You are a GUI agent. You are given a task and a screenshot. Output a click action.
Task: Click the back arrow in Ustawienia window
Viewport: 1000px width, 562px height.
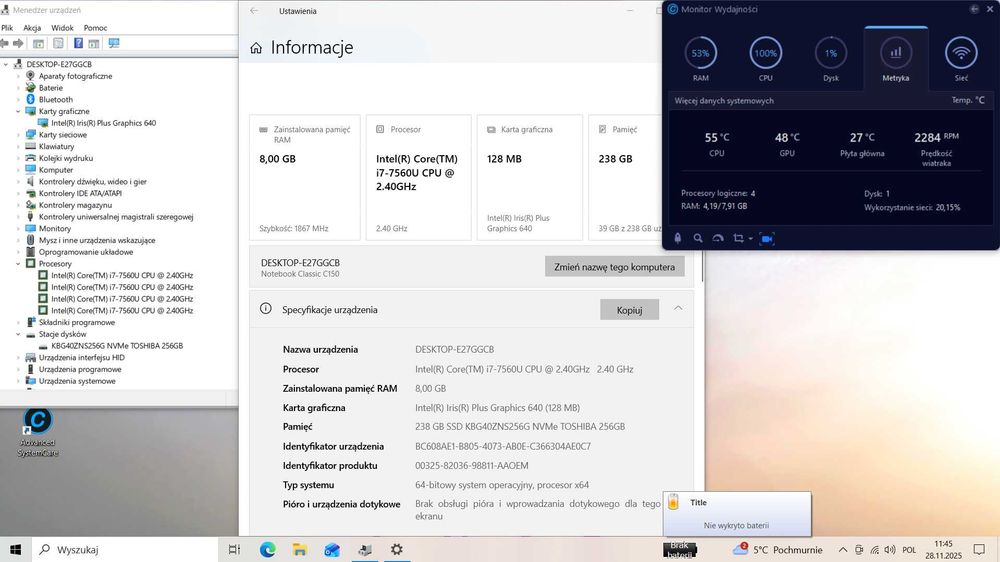coord(254,11)
